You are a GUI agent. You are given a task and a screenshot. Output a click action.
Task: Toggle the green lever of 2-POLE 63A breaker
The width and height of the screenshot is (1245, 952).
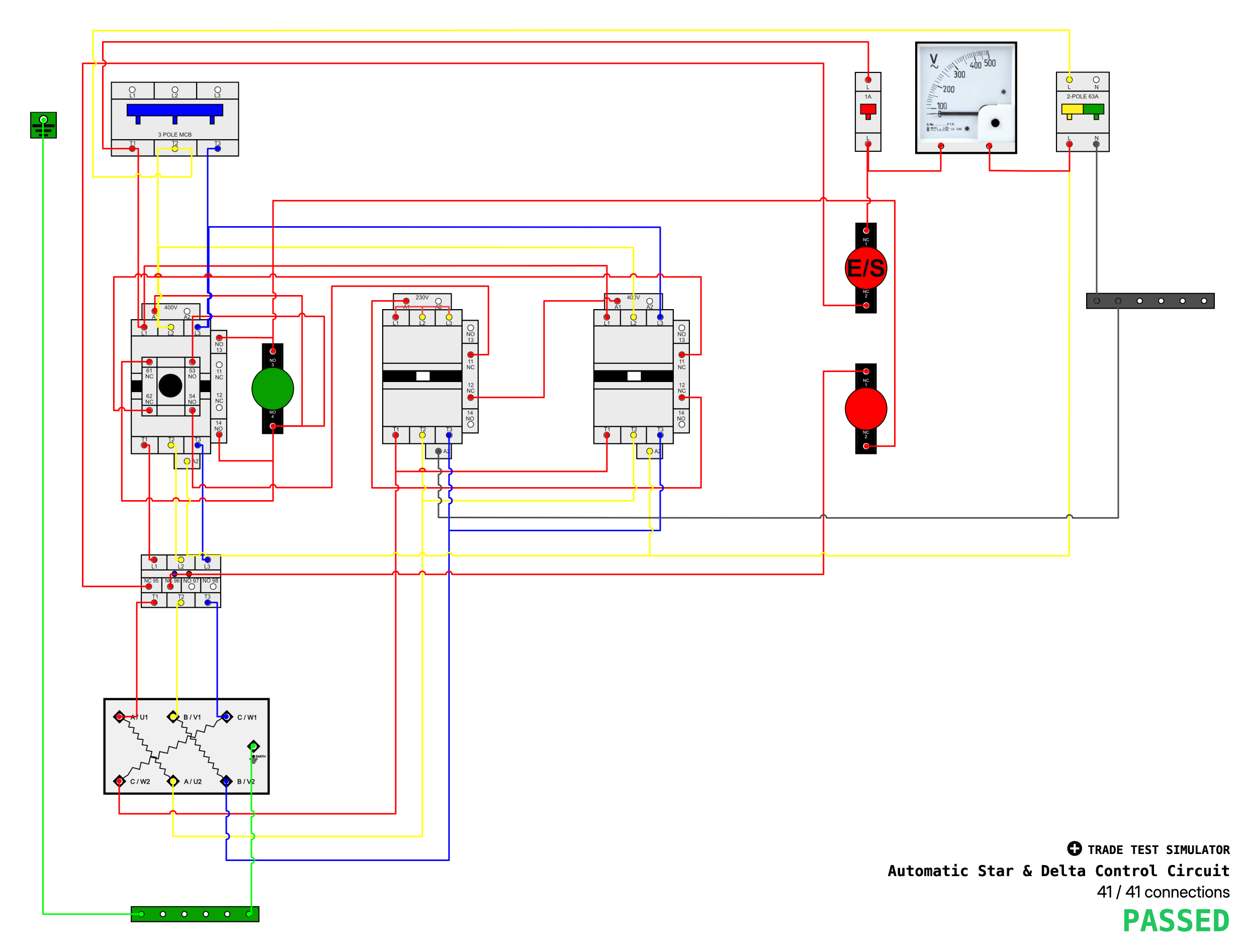(x=1094, y=111)
